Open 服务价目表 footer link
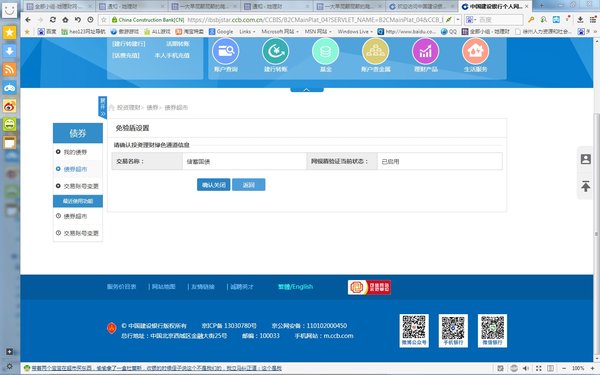This screenshot has height=375, width=600. (x=121, y=287)
